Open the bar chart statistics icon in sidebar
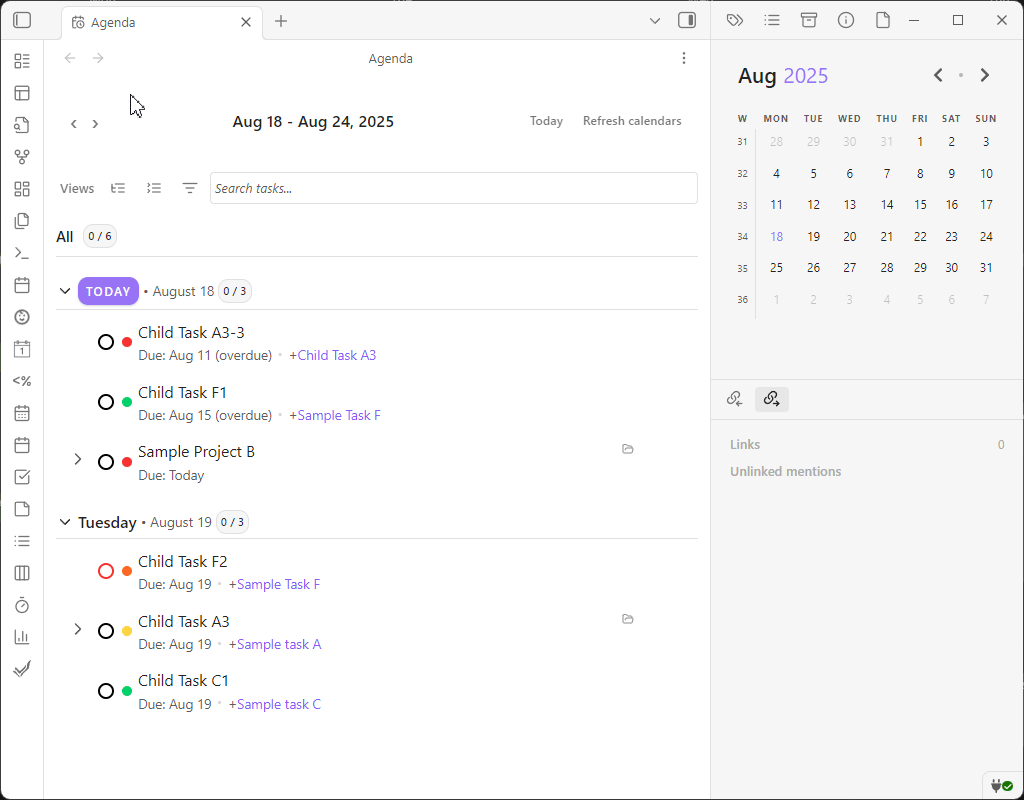 click(22, 637)
